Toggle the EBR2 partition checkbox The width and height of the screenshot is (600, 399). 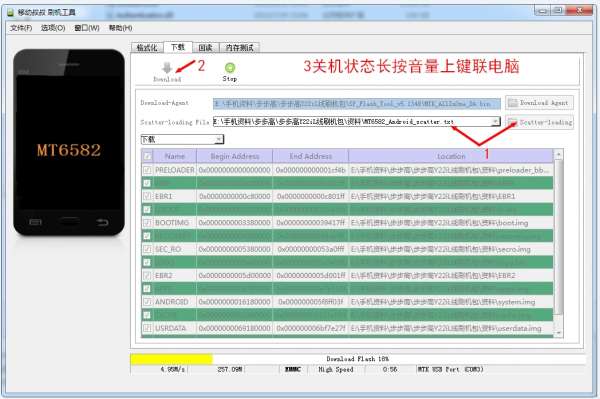147,275
